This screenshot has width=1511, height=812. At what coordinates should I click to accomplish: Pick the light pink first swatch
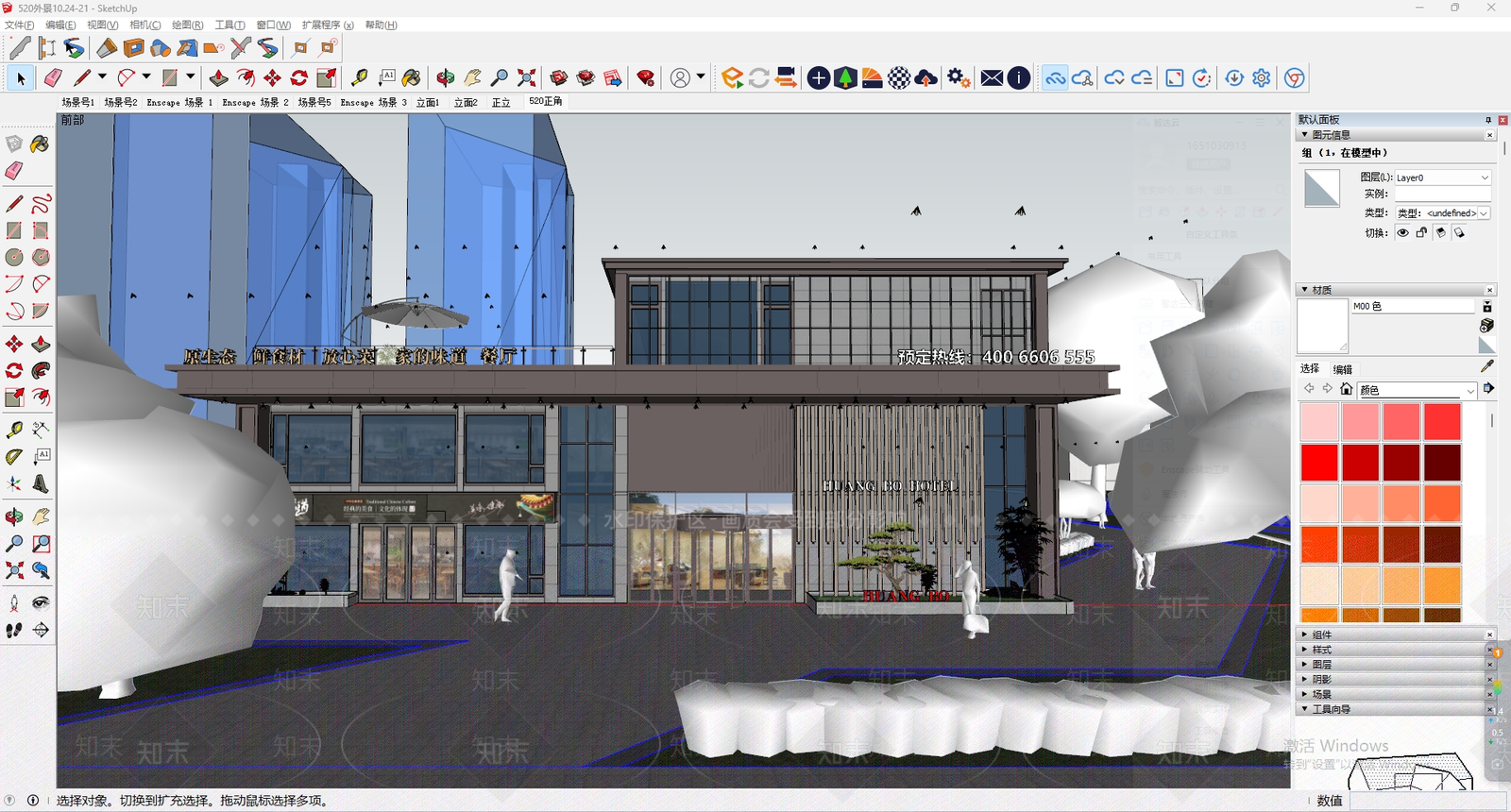click(x=1319, y=422)
